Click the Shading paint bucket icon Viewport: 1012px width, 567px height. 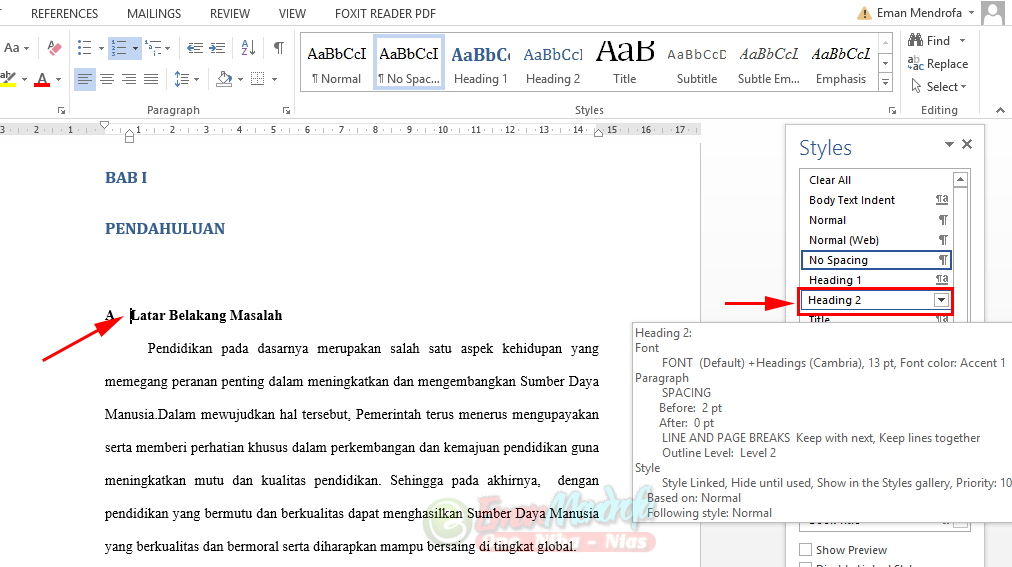pyautogui.click(x=224, y=79)
